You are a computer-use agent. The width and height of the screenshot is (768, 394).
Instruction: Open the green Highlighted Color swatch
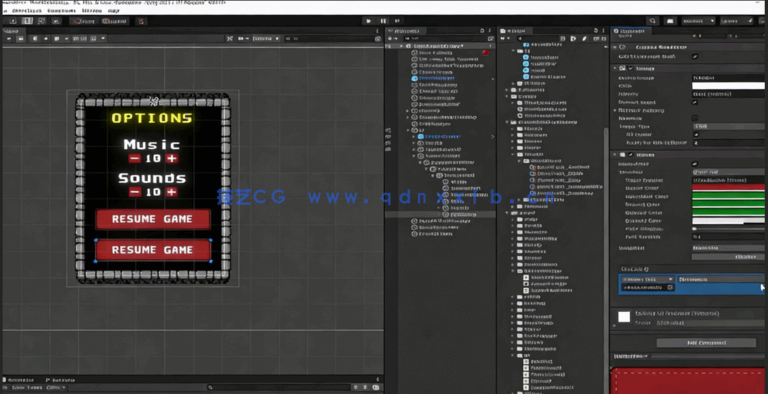pos(728,197)
